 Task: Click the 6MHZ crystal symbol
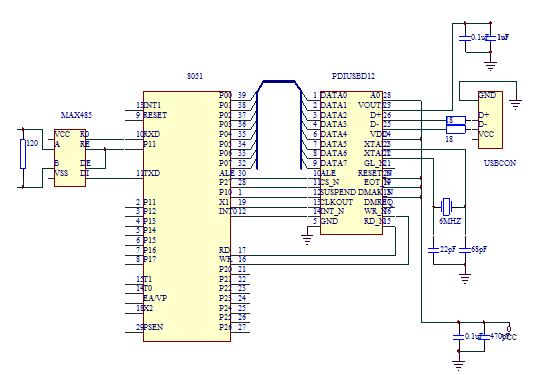[446, 207]
